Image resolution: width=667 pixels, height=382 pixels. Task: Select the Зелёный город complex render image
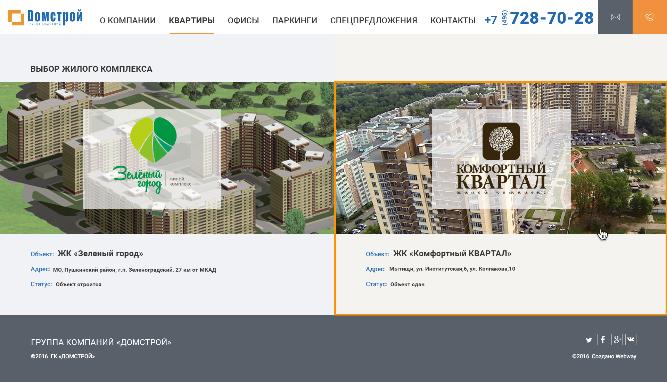point(167,158)
